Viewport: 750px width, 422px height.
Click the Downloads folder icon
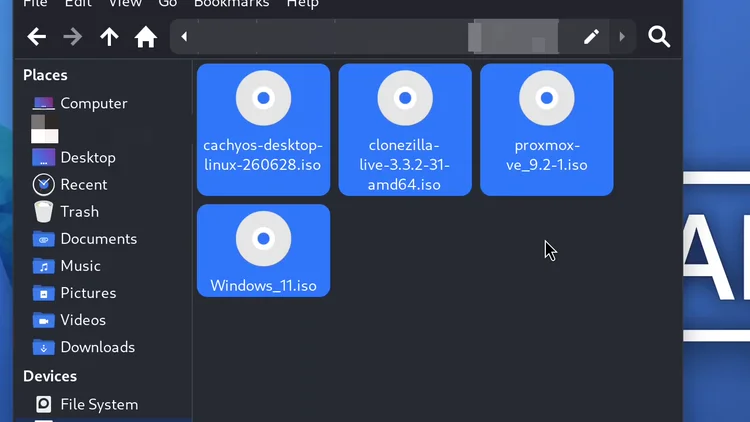pyautogui.click(x=44, y=347)
